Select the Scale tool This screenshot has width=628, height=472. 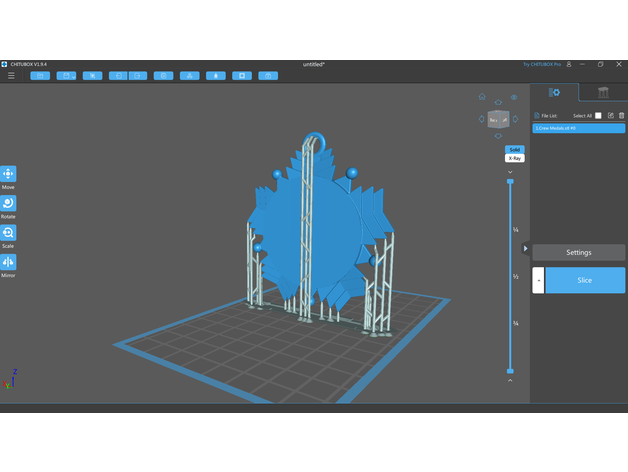[8, 233]
